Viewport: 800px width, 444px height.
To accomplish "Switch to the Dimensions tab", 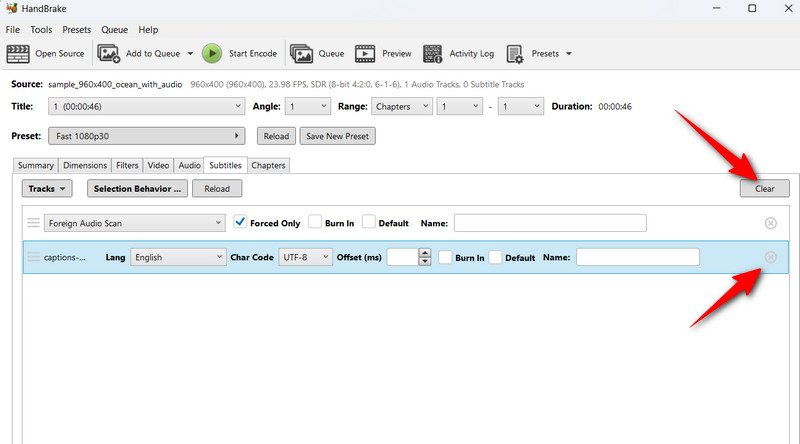I will pyautogui.click(x=85, y=165).
